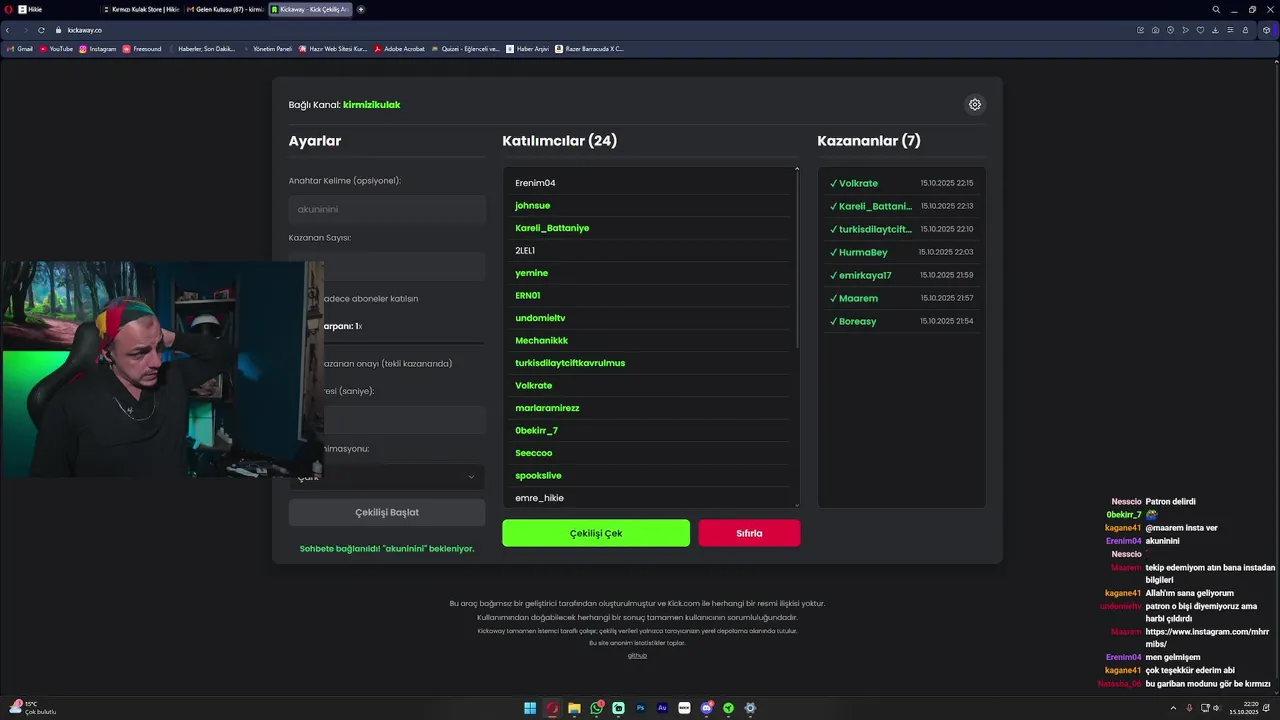
Task: Click the heart bookmark icon
Action: click(x=1200, y=30)
